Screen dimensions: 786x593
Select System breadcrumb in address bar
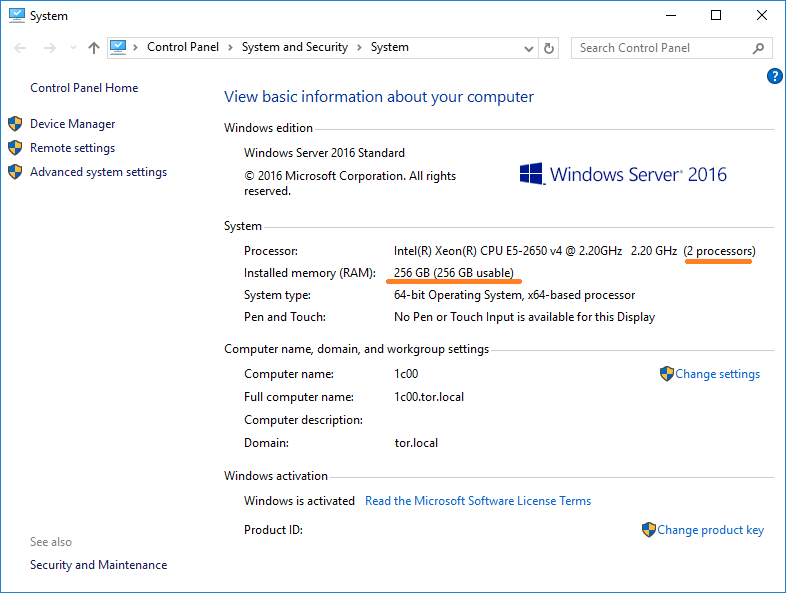pos(389,47)
